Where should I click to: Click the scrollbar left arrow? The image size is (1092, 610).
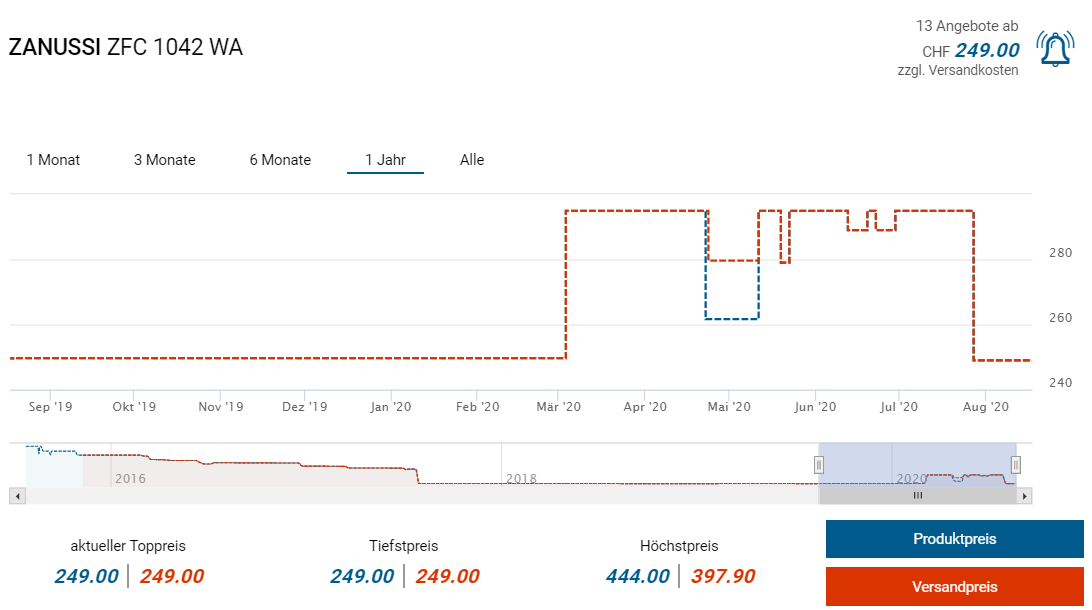(16, 495)
